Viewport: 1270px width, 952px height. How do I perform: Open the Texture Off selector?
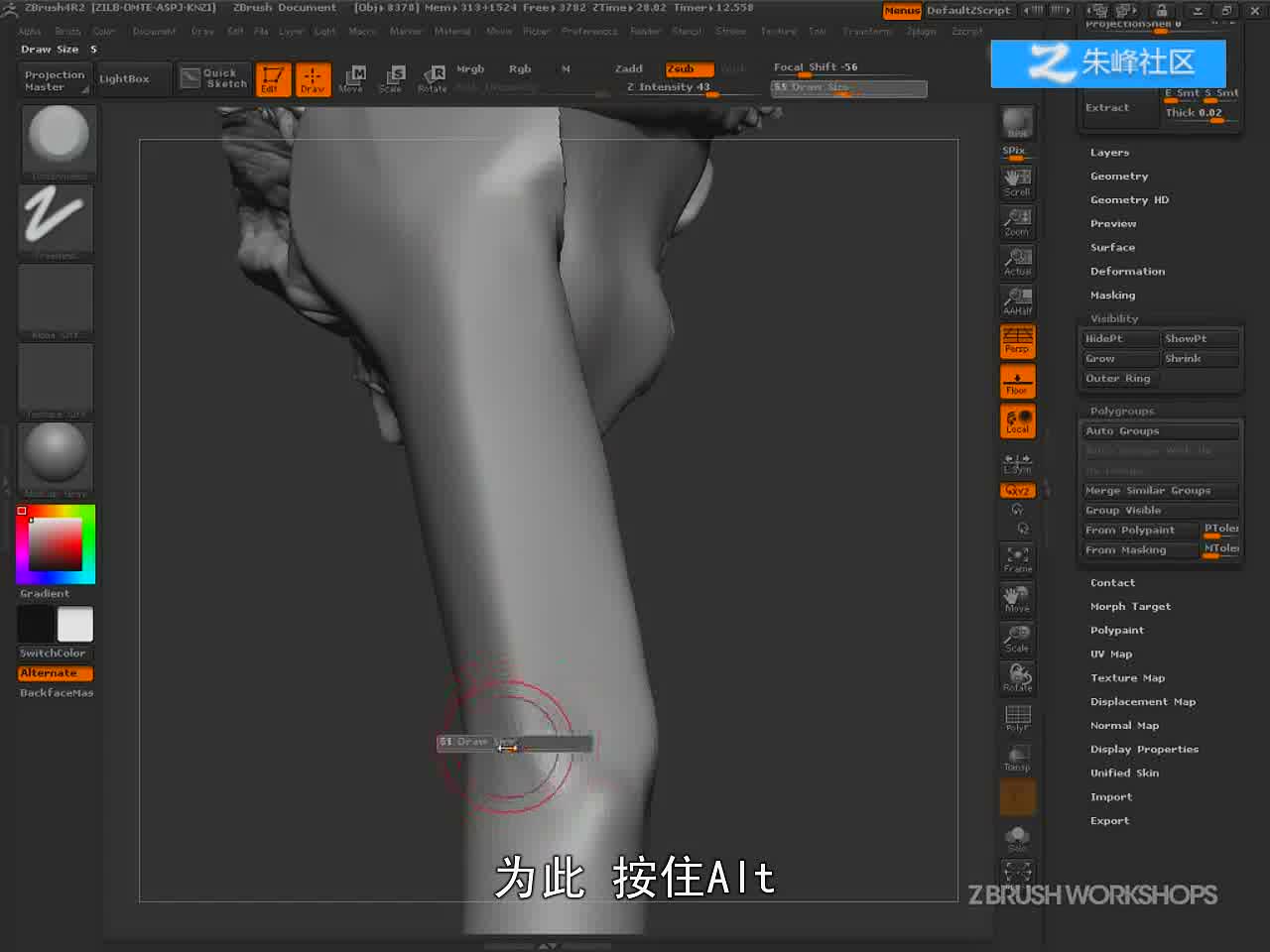(56, 380)
